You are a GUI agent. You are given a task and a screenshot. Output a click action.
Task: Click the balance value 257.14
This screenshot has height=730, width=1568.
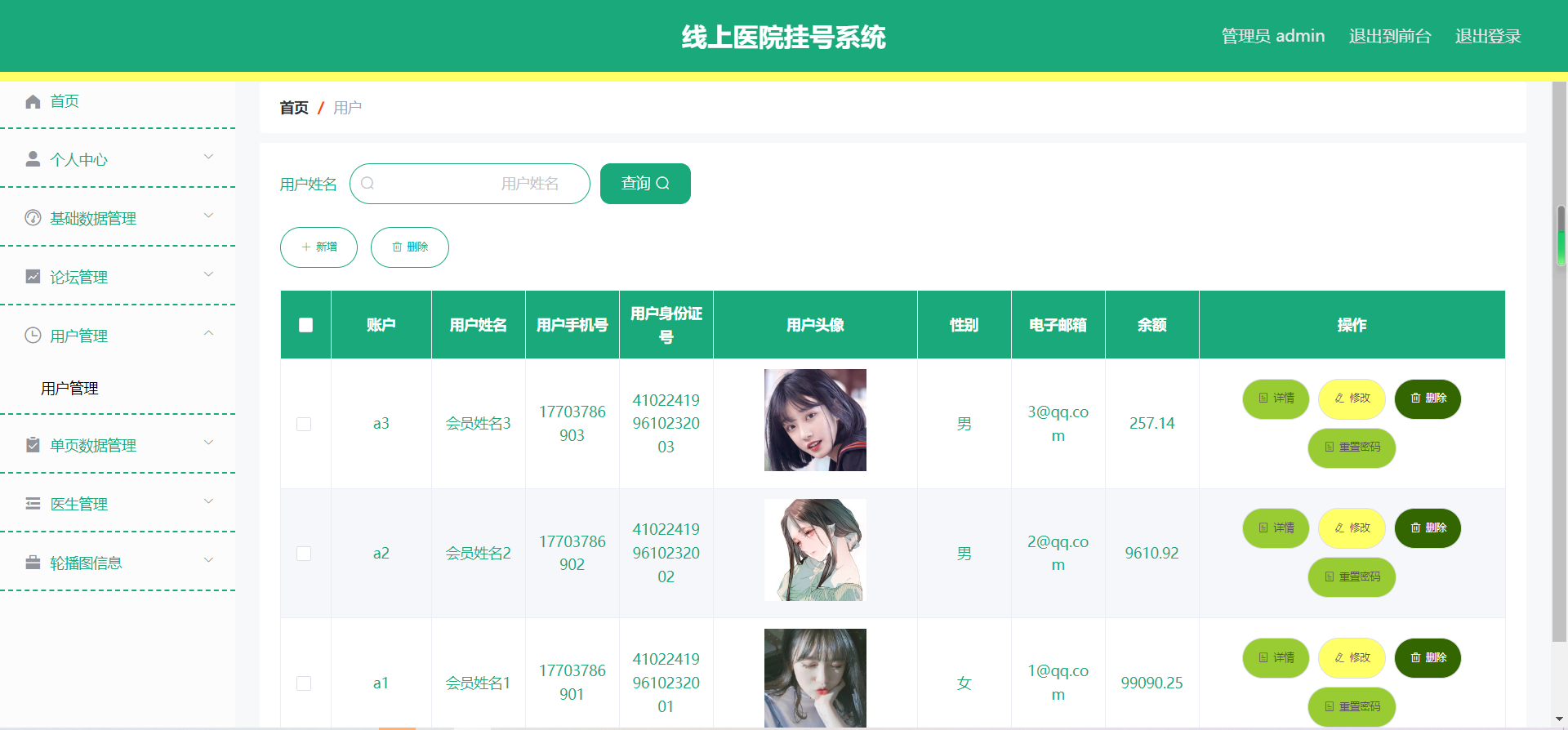[1151, 423]
